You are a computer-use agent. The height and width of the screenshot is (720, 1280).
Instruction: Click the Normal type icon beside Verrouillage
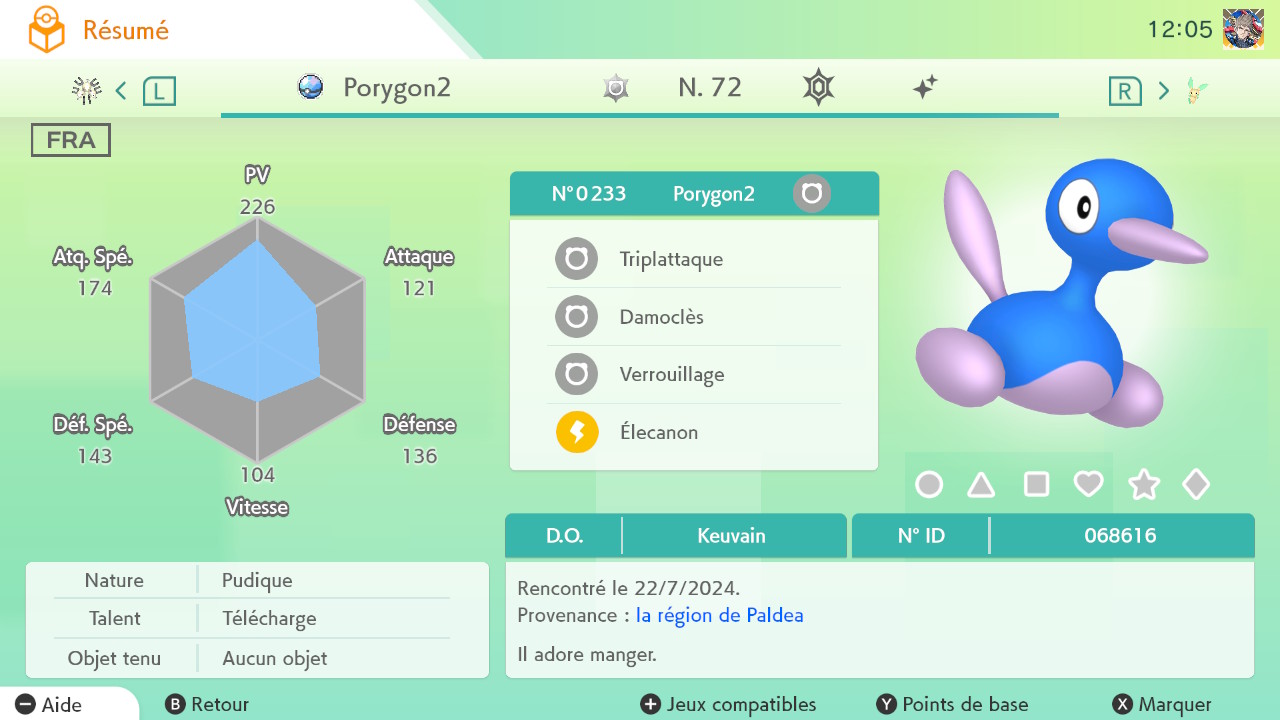click(x=577, y=375)
